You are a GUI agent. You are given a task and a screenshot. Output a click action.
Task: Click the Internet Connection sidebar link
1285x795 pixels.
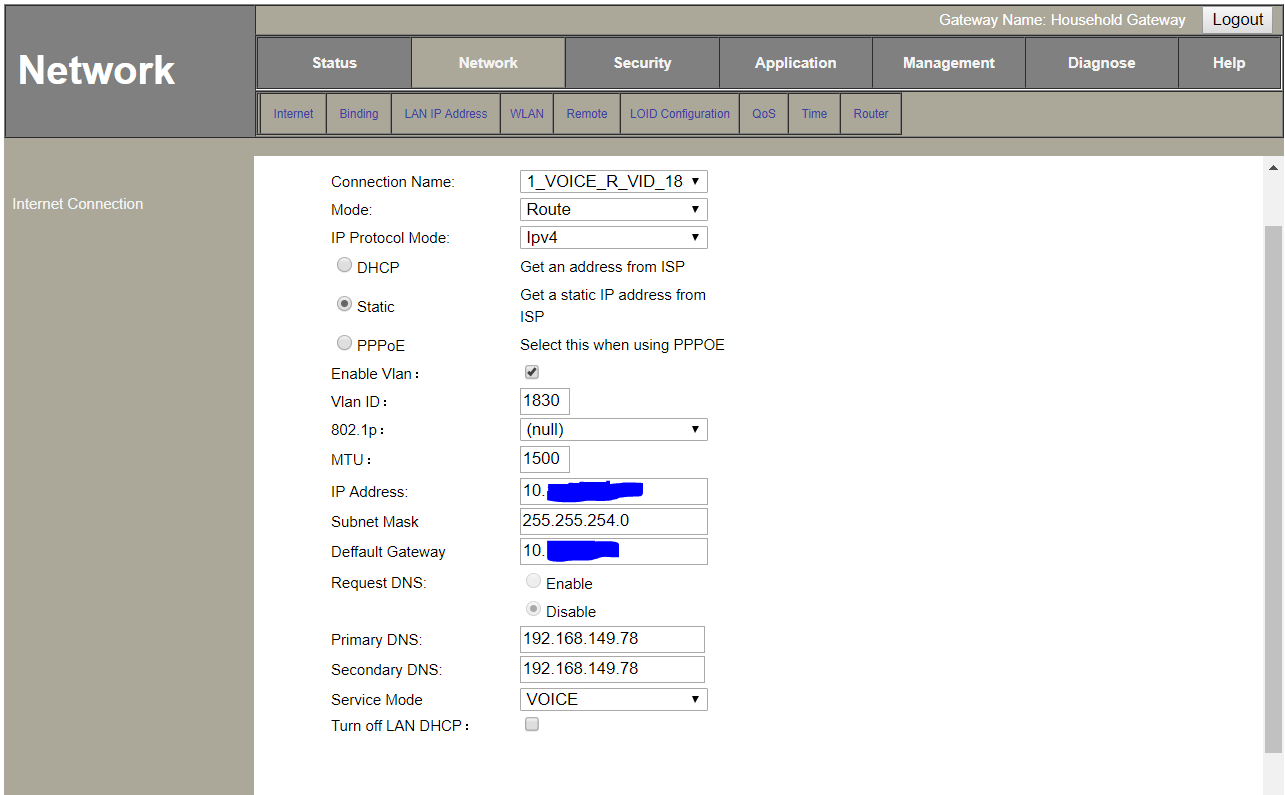(78, 204)
